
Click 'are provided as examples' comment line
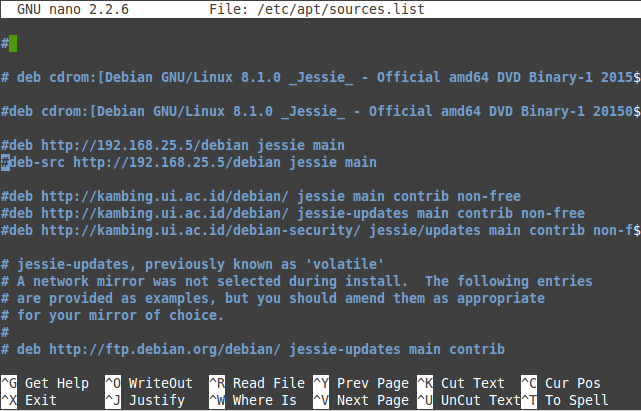click(x=273, y=298)
